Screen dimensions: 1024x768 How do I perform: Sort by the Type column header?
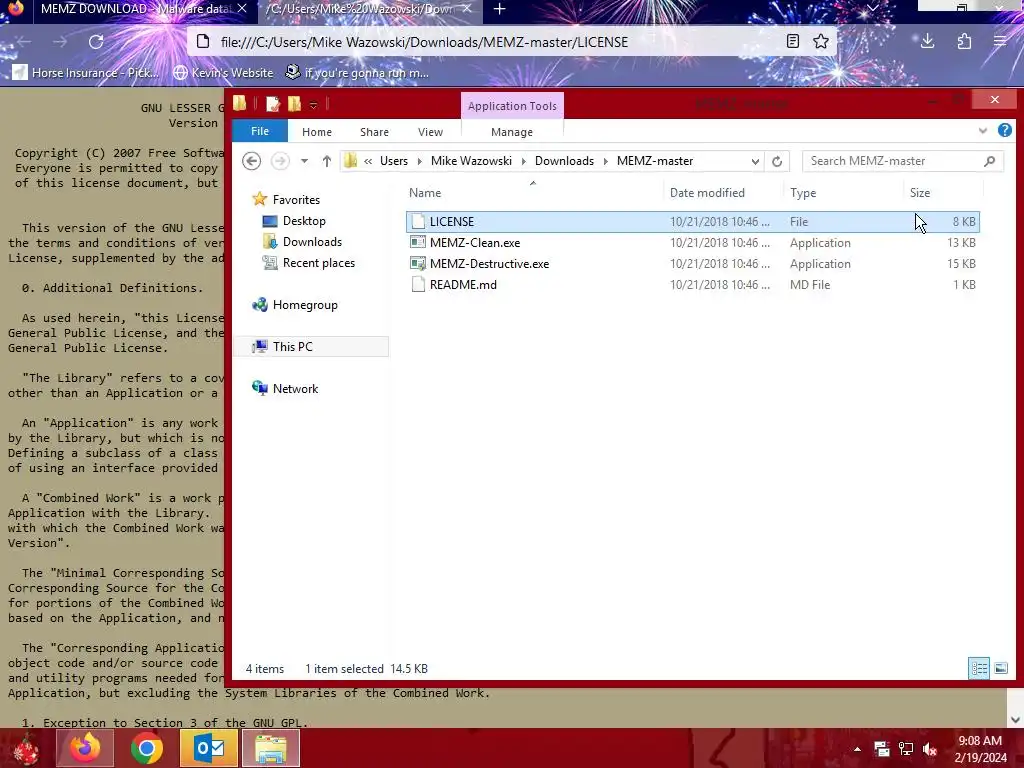[803, 193]
